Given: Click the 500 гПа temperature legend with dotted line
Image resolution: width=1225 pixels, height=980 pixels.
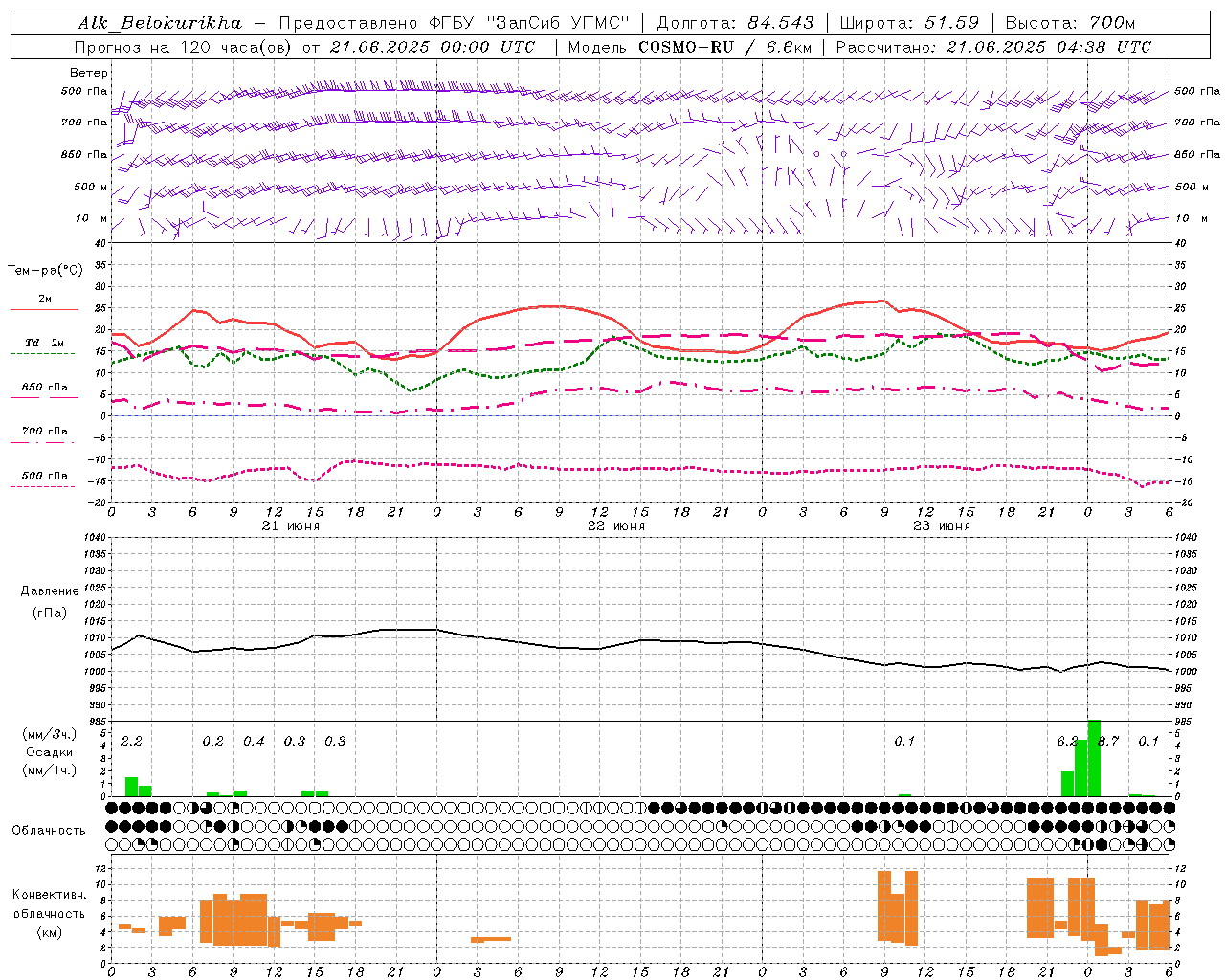Looking at the screenshot, I should tap(44, 479).
